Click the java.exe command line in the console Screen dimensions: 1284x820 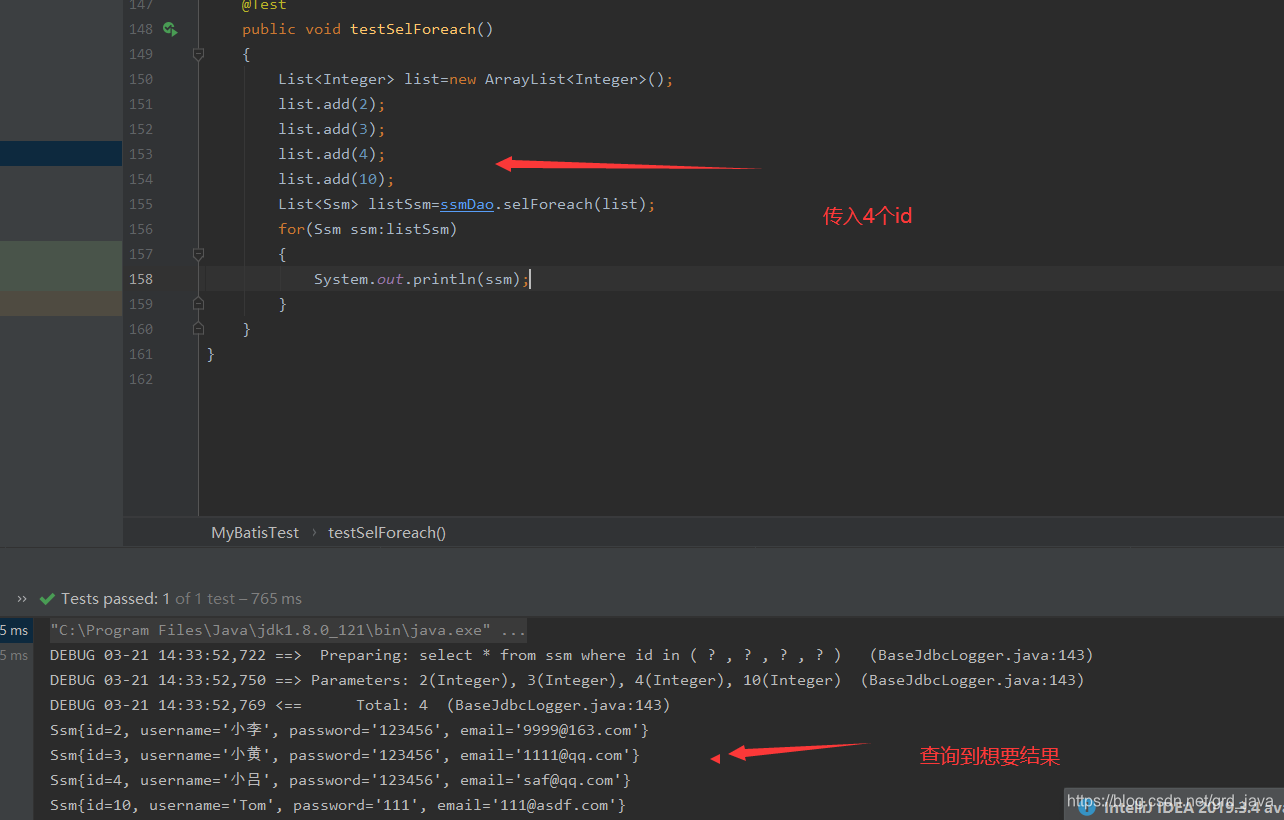pos(288,630)
